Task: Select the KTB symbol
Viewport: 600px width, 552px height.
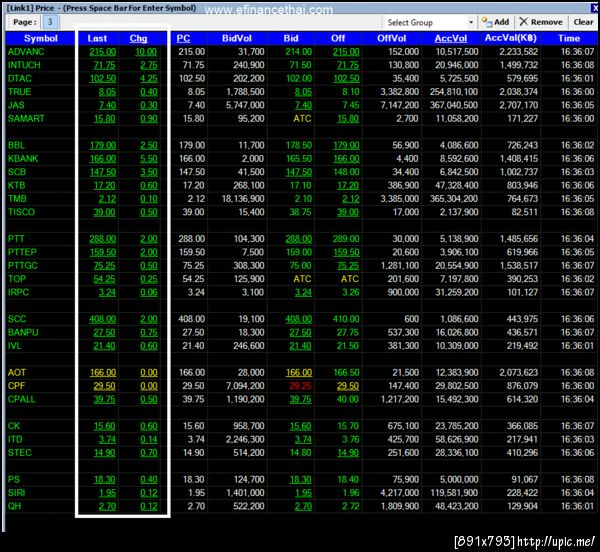Action: (x=16, y=186)
